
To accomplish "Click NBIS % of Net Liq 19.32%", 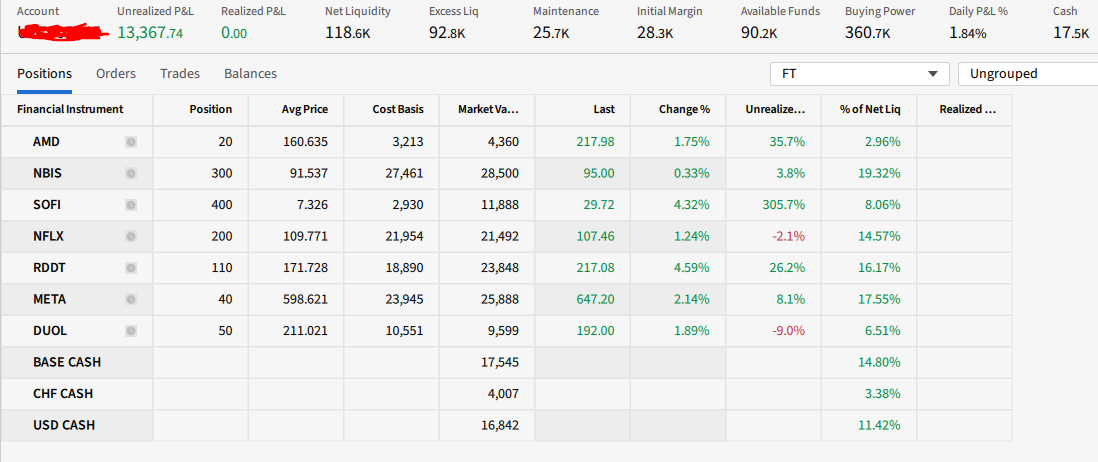I will pos(880,174).
